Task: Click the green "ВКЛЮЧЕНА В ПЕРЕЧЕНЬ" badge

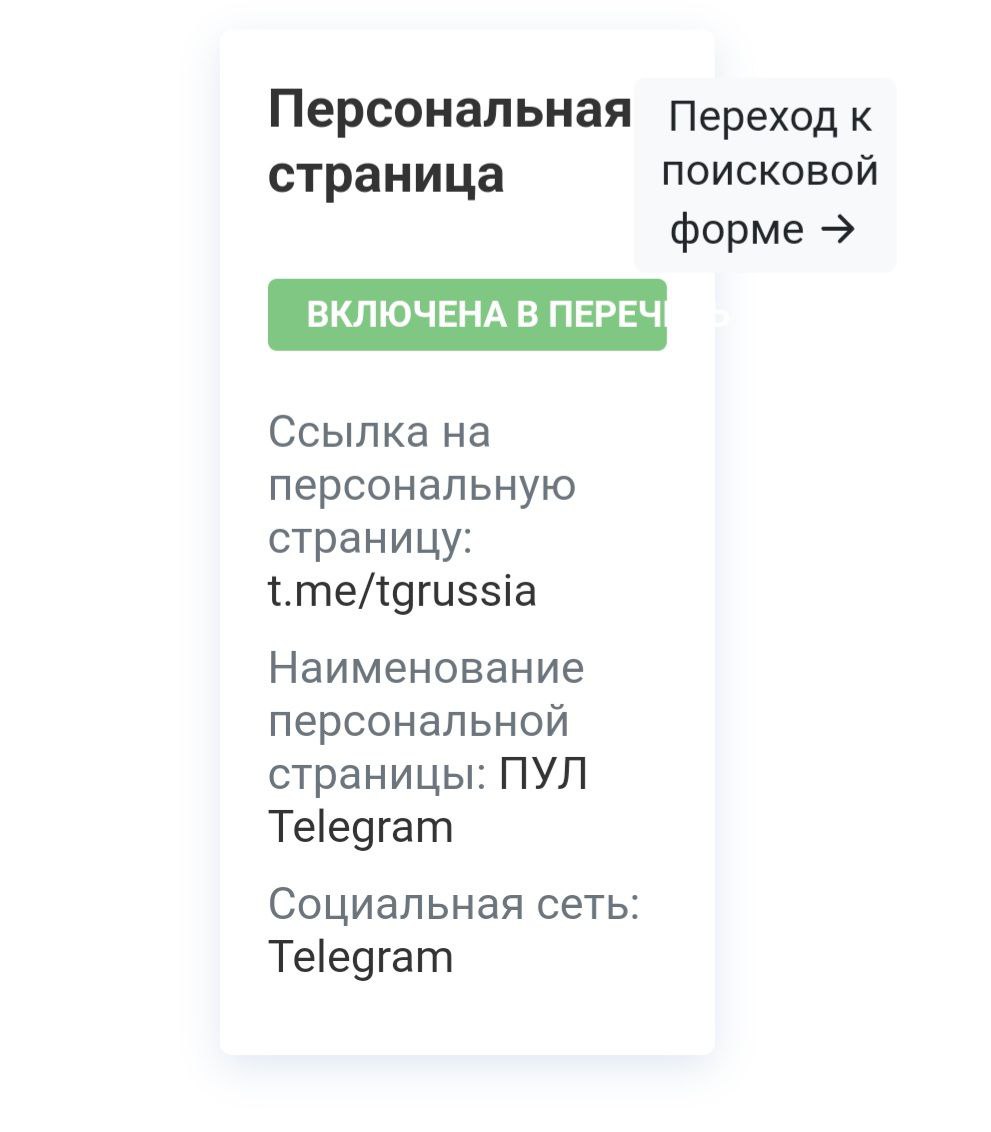Action: pos(466,315)
